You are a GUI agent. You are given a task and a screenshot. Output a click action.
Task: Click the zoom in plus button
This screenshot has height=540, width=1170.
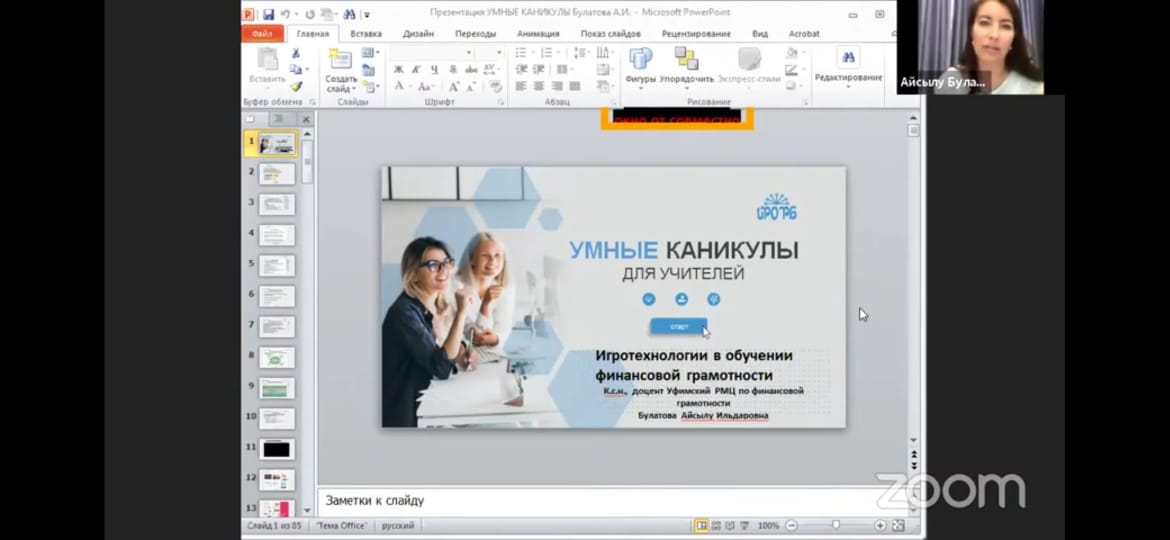(880, 525)
